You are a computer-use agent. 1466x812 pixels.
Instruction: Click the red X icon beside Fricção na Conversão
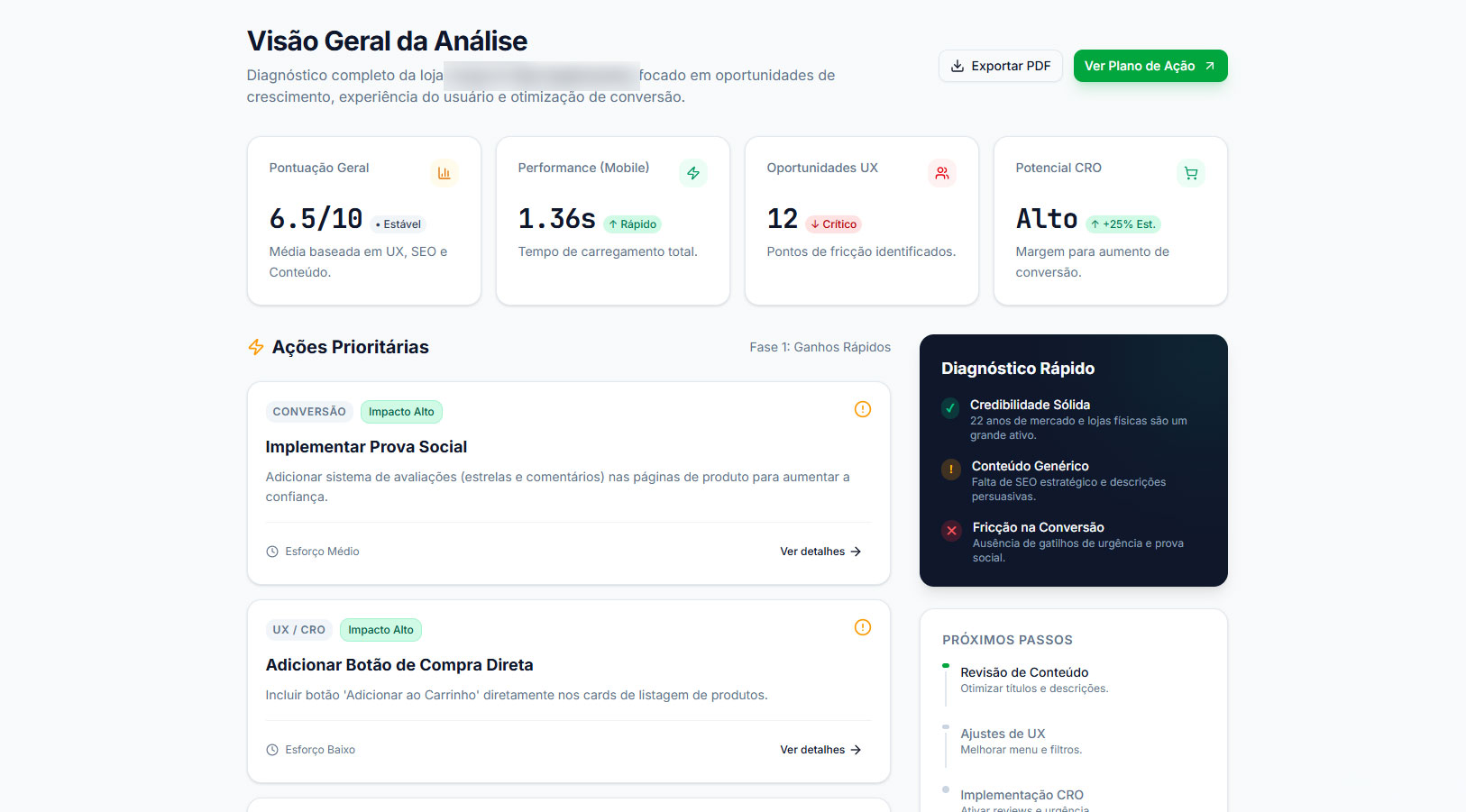point(951,530)
